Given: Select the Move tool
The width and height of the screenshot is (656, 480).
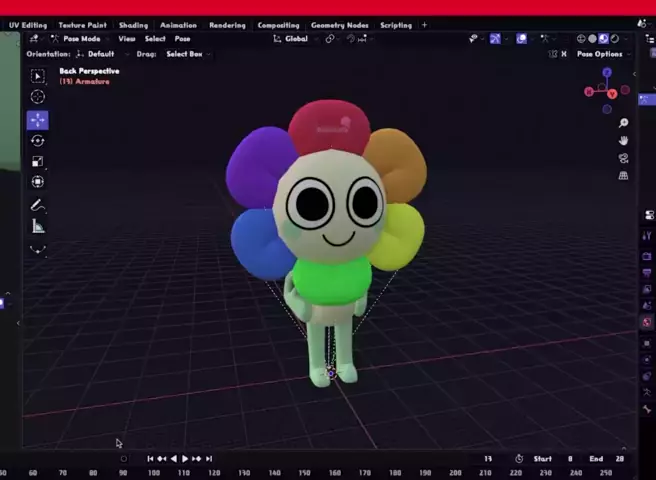Looking at the screenshot, I should 37,120.
